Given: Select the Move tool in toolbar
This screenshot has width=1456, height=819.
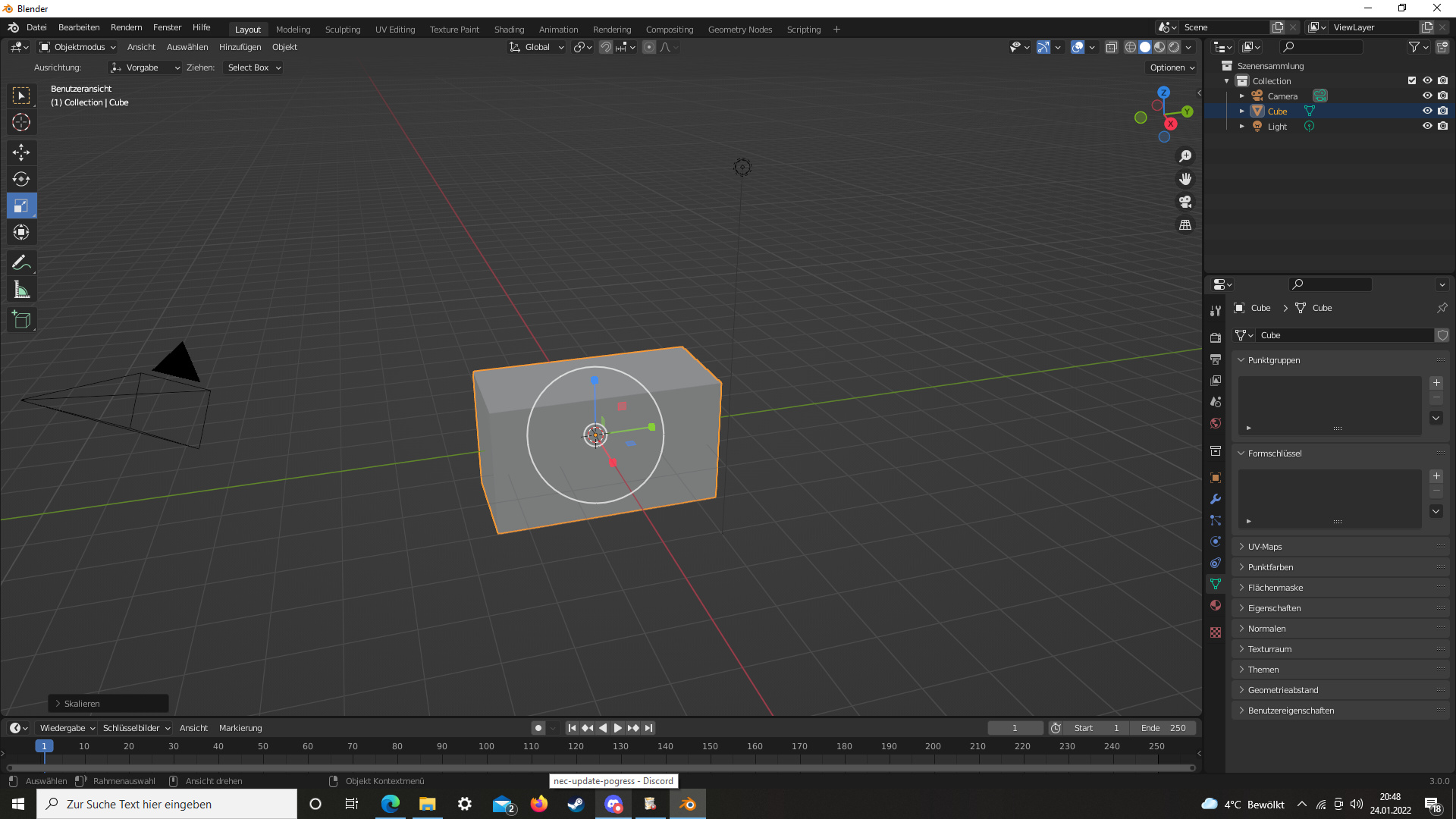Looking at the screenshot, I should click(21, 152).
